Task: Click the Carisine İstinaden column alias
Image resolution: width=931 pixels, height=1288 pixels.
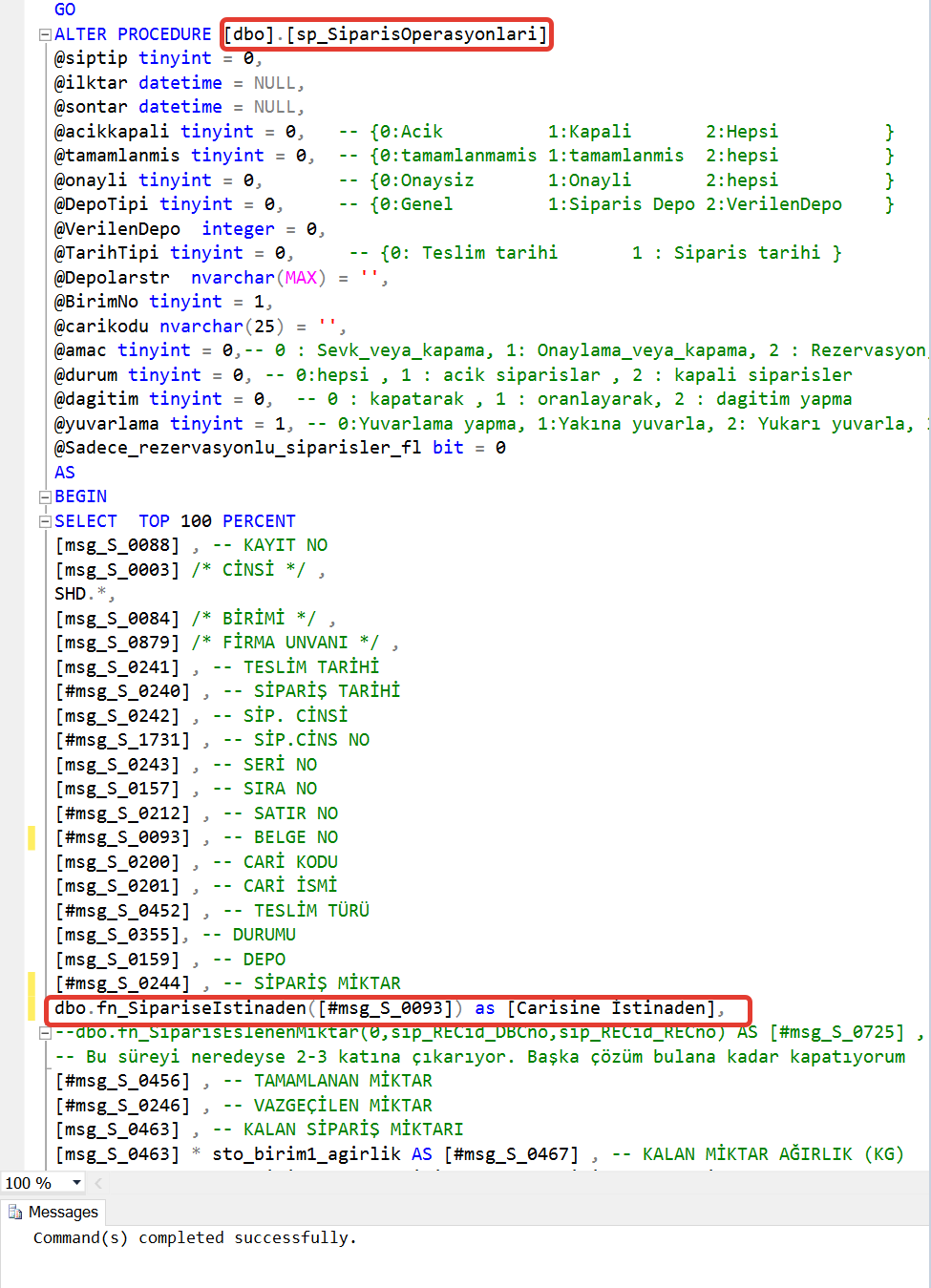Action: tap(611, 1008)
